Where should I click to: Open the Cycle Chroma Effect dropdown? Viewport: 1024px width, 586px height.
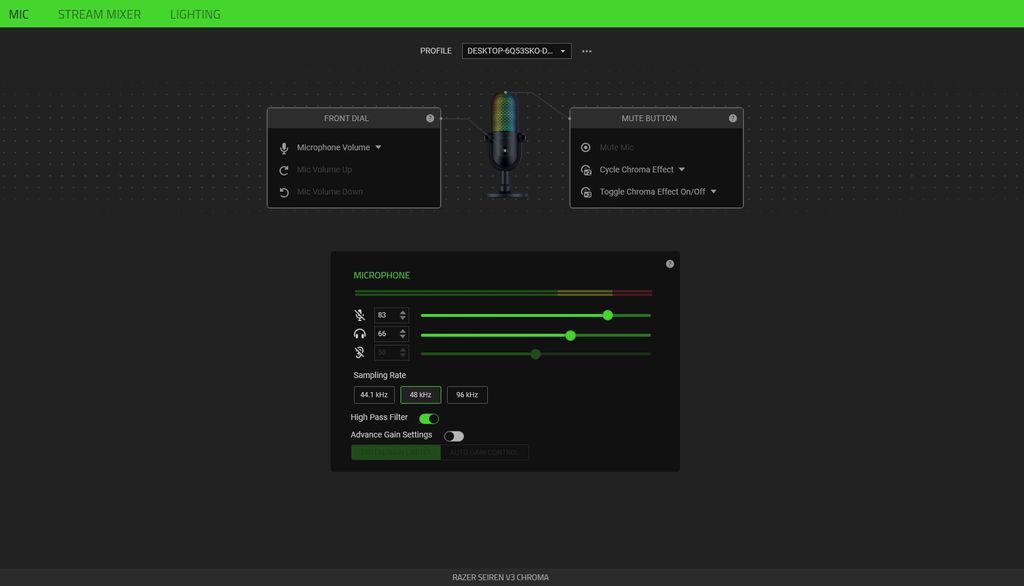coord(681,169)
